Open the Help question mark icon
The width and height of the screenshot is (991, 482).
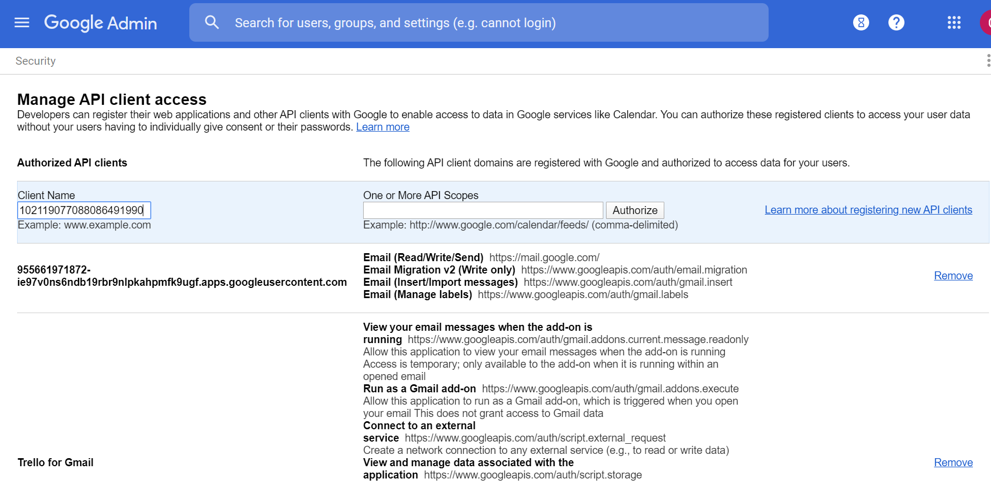(x=896, y=22)
